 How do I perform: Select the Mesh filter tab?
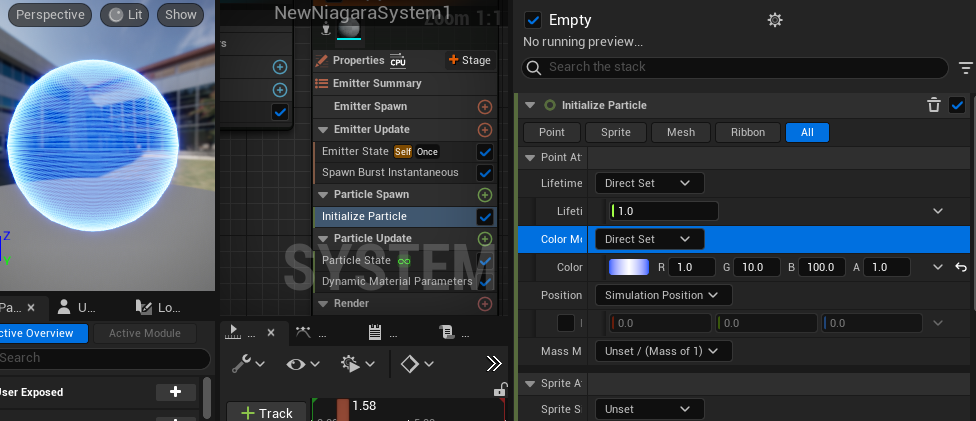[x=681, y=133]
